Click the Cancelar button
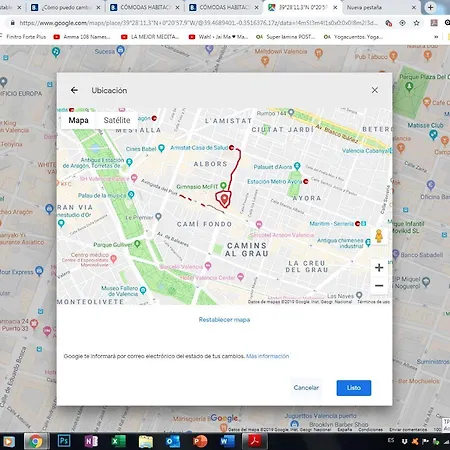This screenshot has height=450, width=450. coord(306,388)
